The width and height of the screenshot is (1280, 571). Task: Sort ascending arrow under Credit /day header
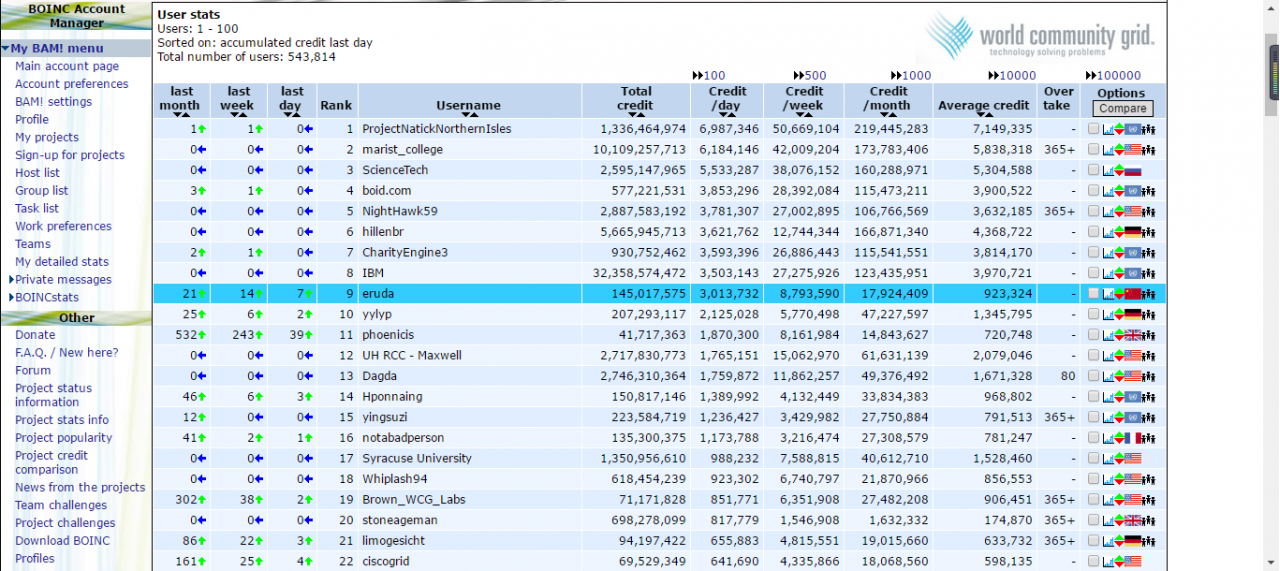pyautogui.click(x=732, y=116)
